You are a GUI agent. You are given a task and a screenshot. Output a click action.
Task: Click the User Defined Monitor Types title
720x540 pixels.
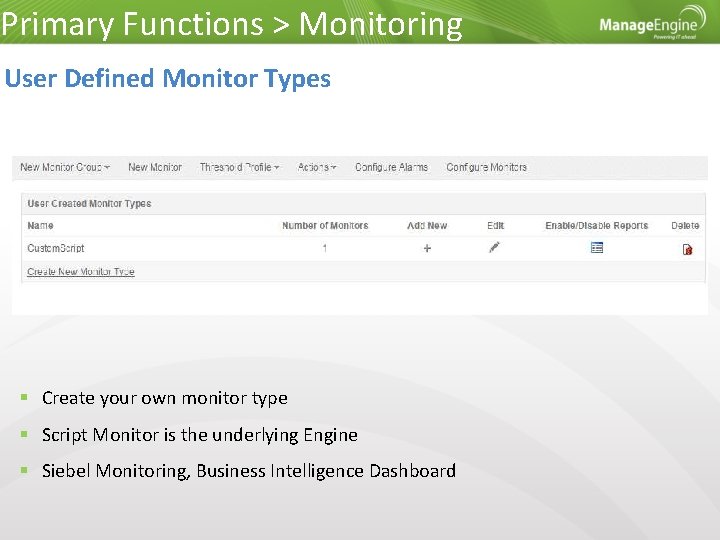(x=168, y=79)
